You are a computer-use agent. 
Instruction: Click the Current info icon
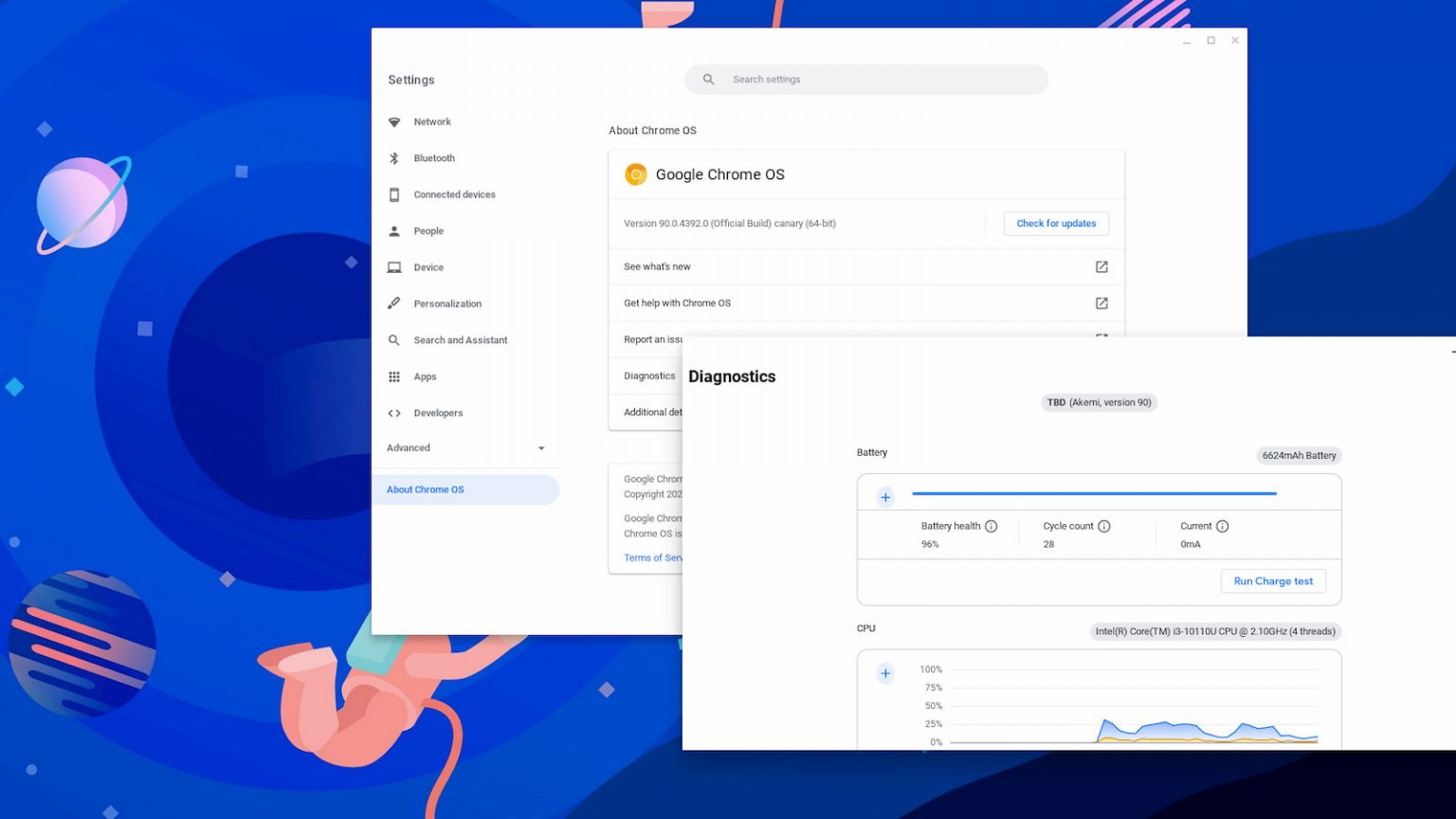click(x=1223, y=526)
